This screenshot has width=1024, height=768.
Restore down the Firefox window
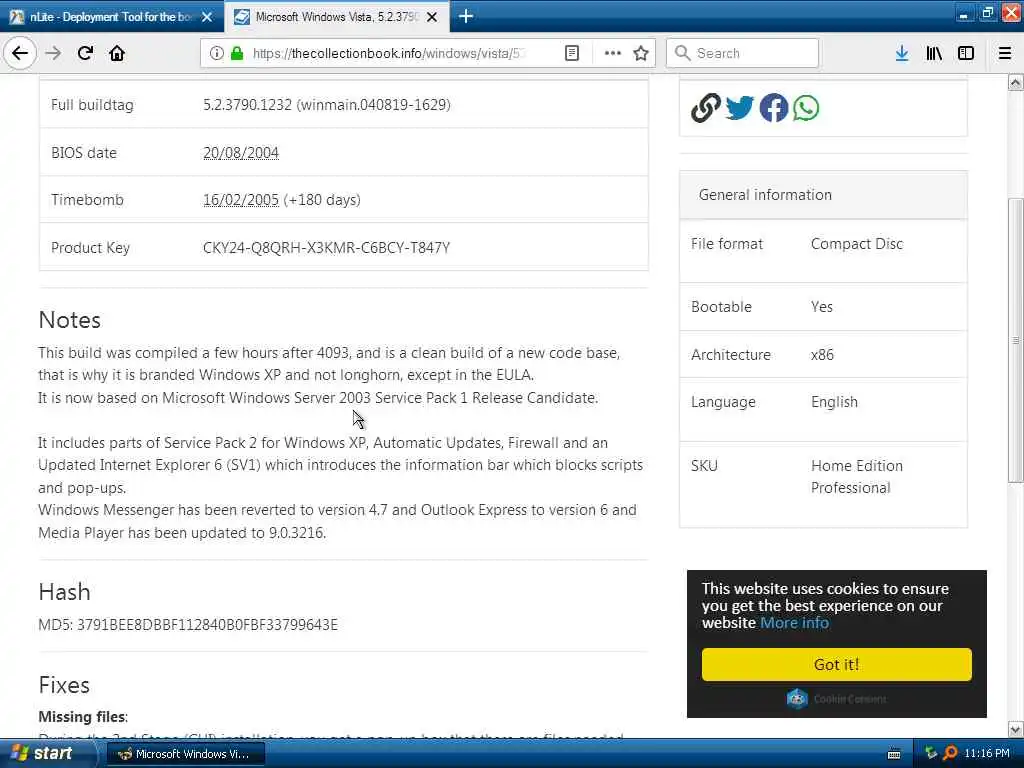[987, 13]
